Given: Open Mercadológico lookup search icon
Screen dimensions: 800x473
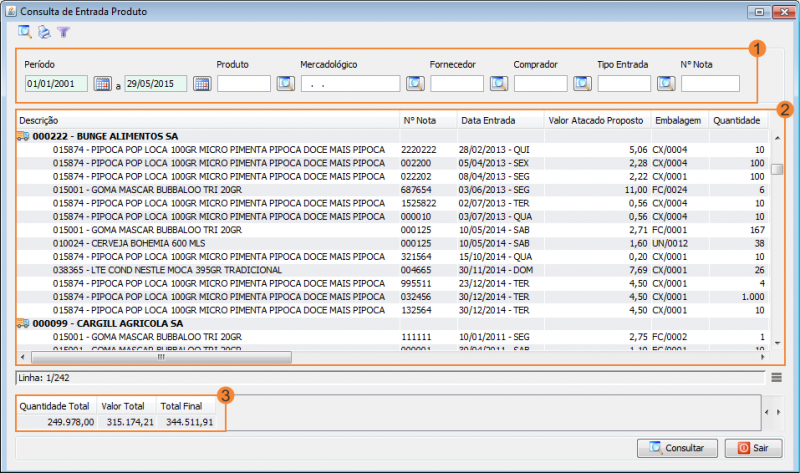Looking at the screenshot, I should click(x=415, y=84).
